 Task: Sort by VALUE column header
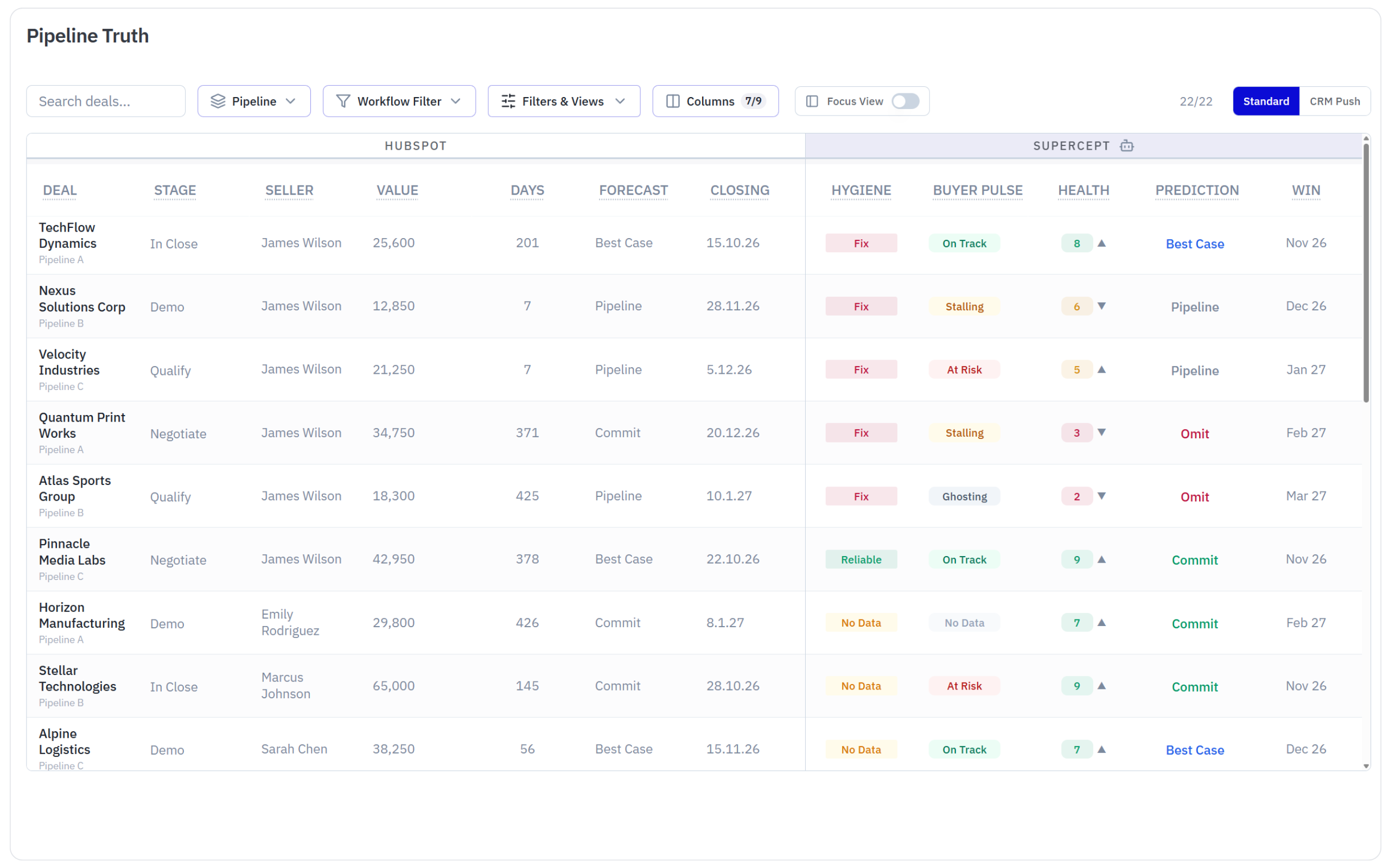pyautogui.click(x=397, y=190)
